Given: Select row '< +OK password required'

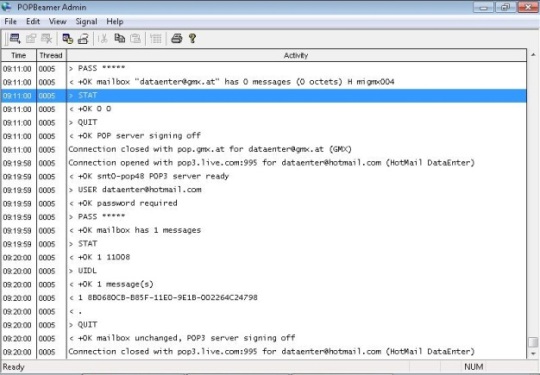Looking at the screenshot, I should point(264,203).
